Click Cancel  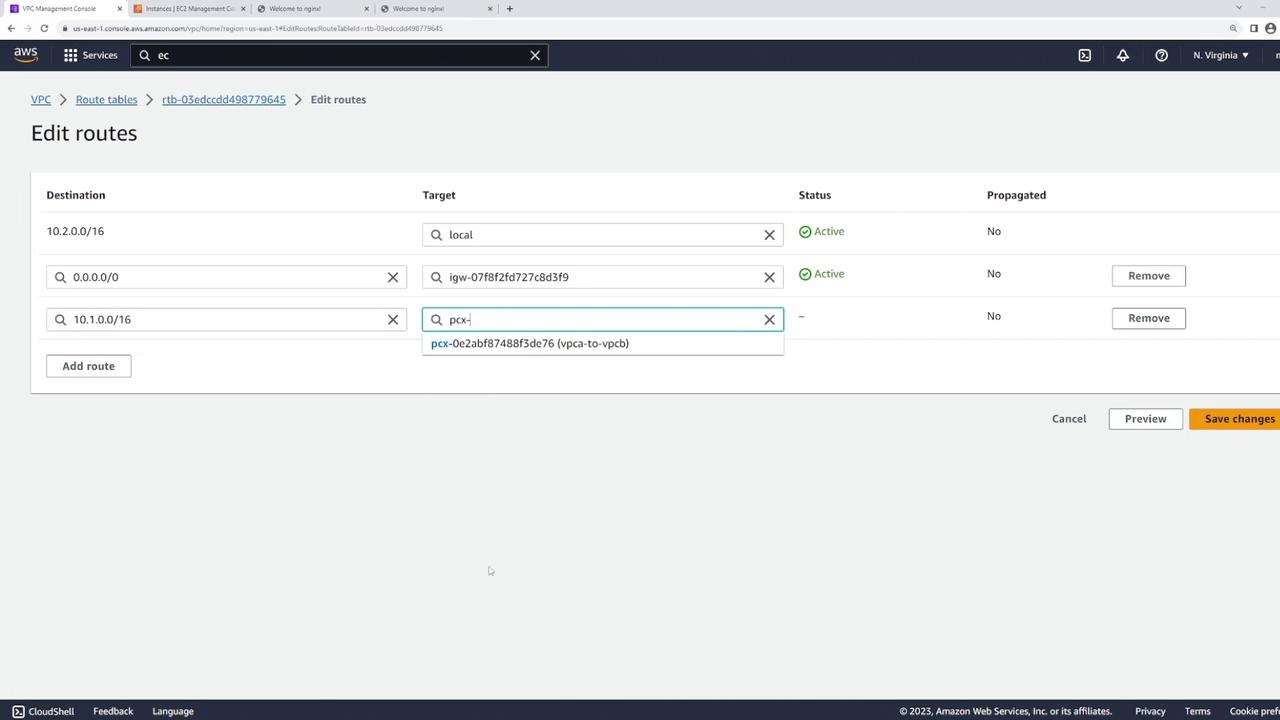[x=1069, y=419]
